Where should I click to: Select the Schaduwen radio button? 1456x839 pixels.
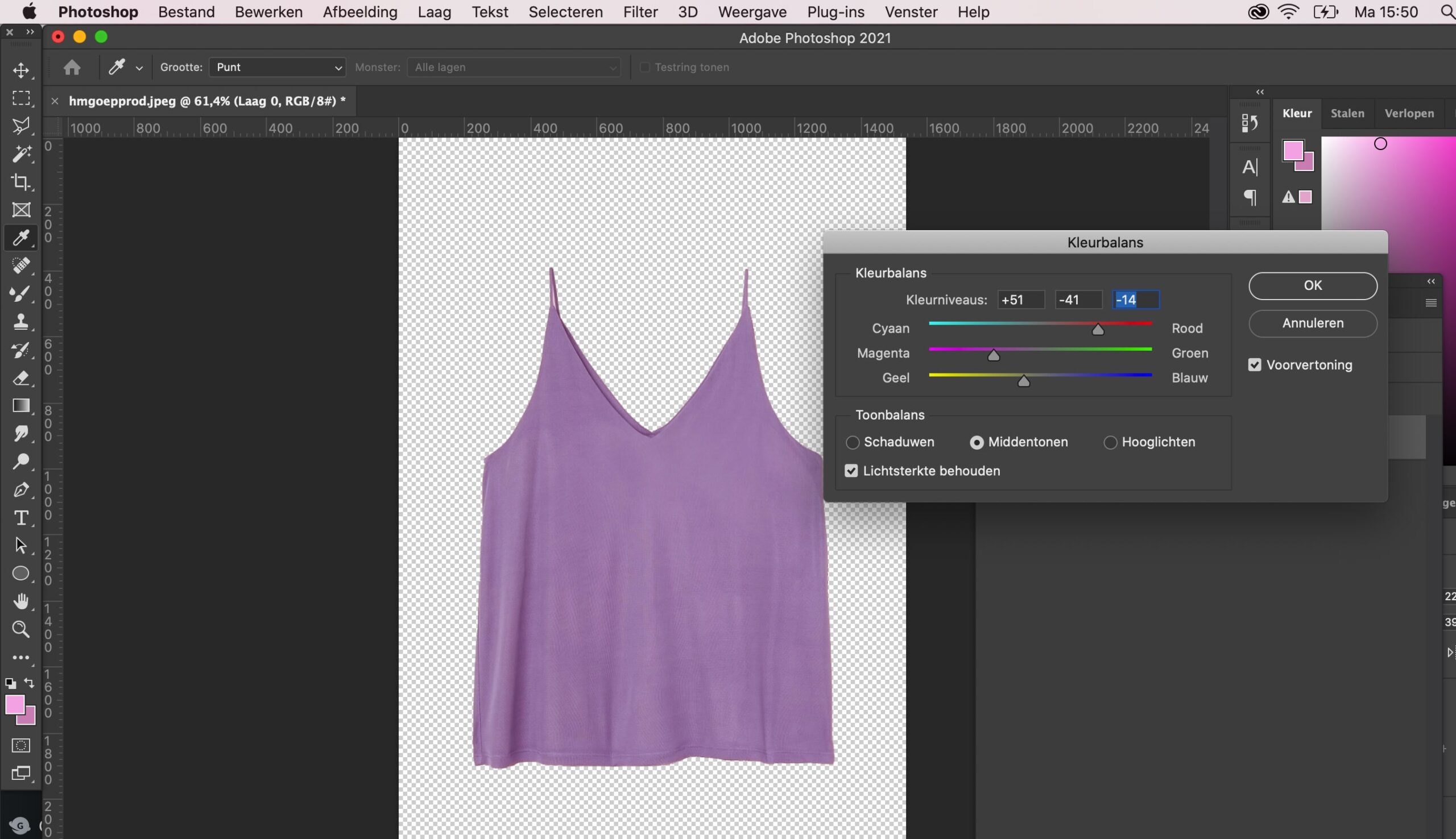pos(853,442)
